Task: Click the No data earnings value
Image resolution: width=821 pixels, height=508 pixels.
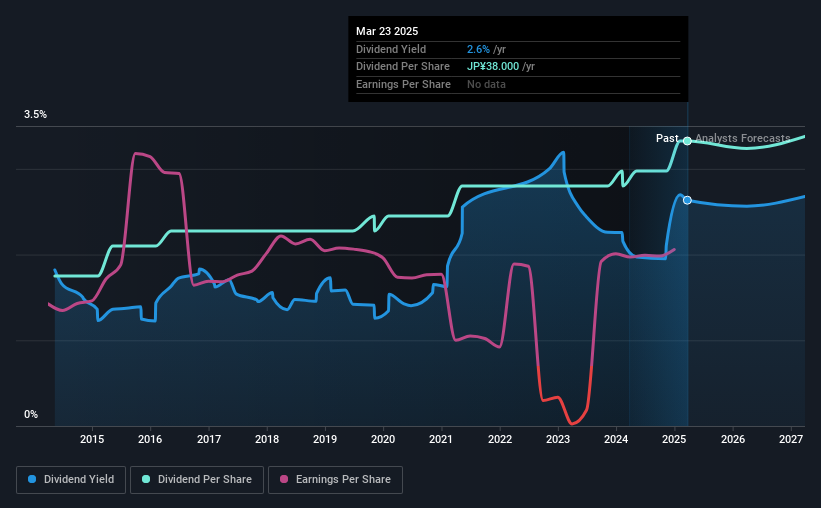Action: 486,84
